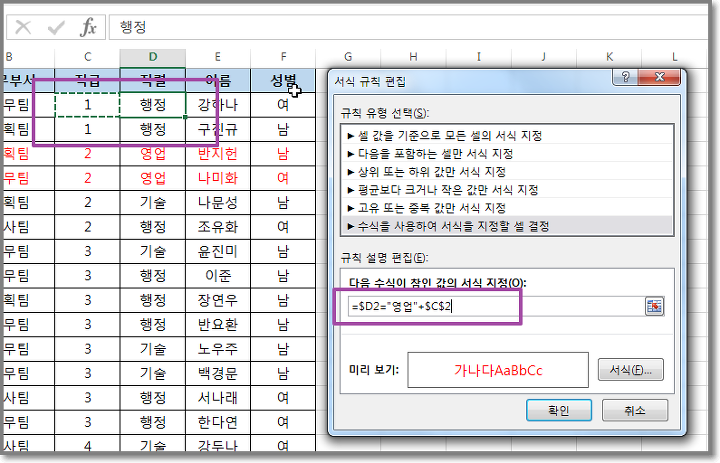Screen dimensions: 720x463
Task: Click the 확인 button
Action: [x=559, y=410]
